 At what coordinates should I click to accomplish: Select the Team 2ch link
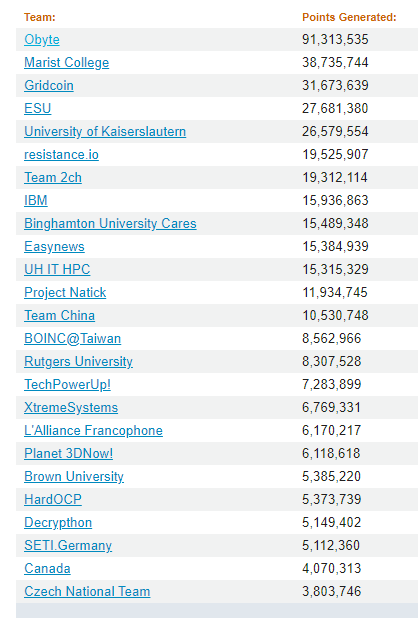(x=53, y=177)
